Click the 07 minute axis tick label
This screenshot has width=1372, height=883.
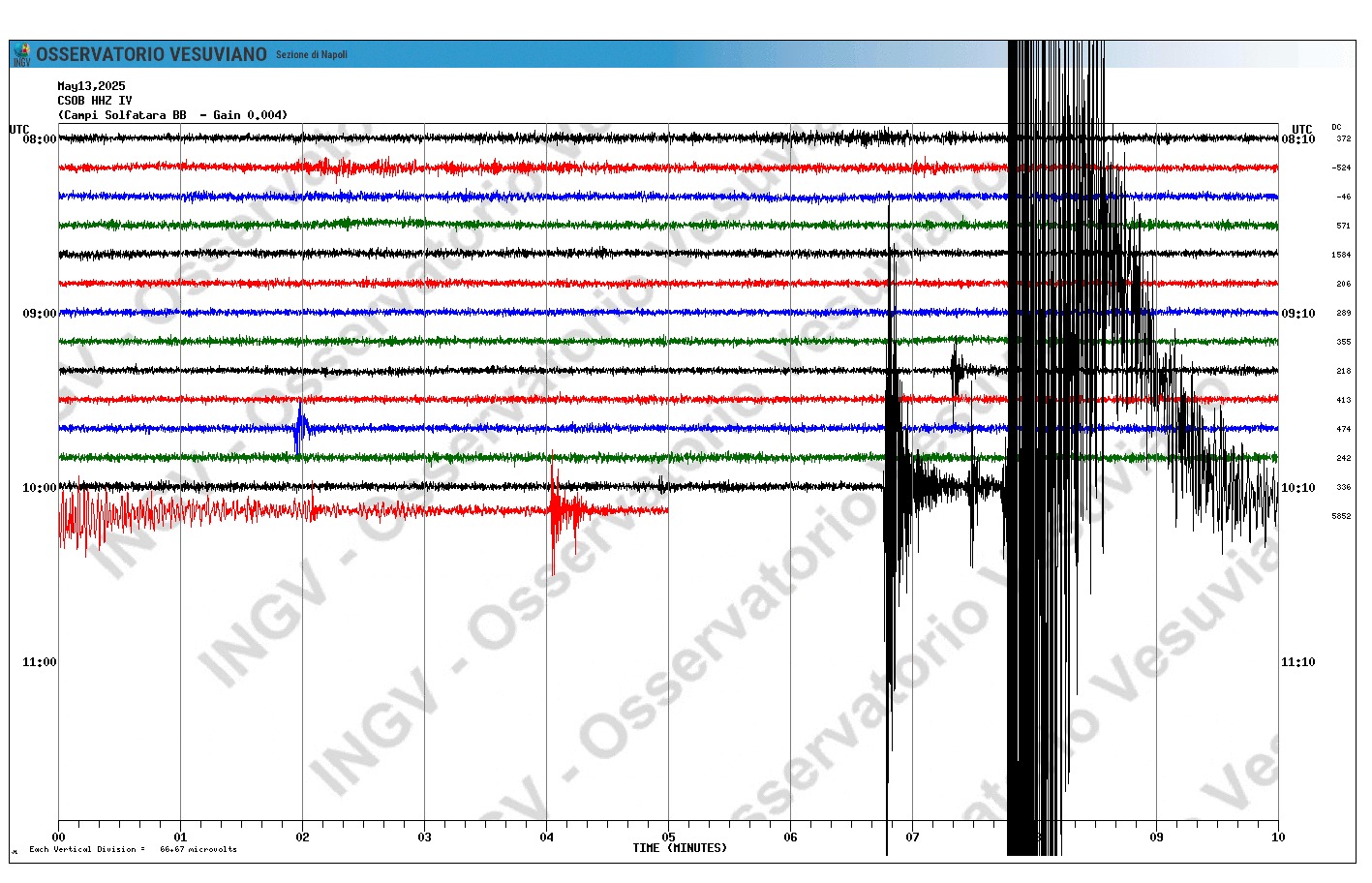pos(913,837)
